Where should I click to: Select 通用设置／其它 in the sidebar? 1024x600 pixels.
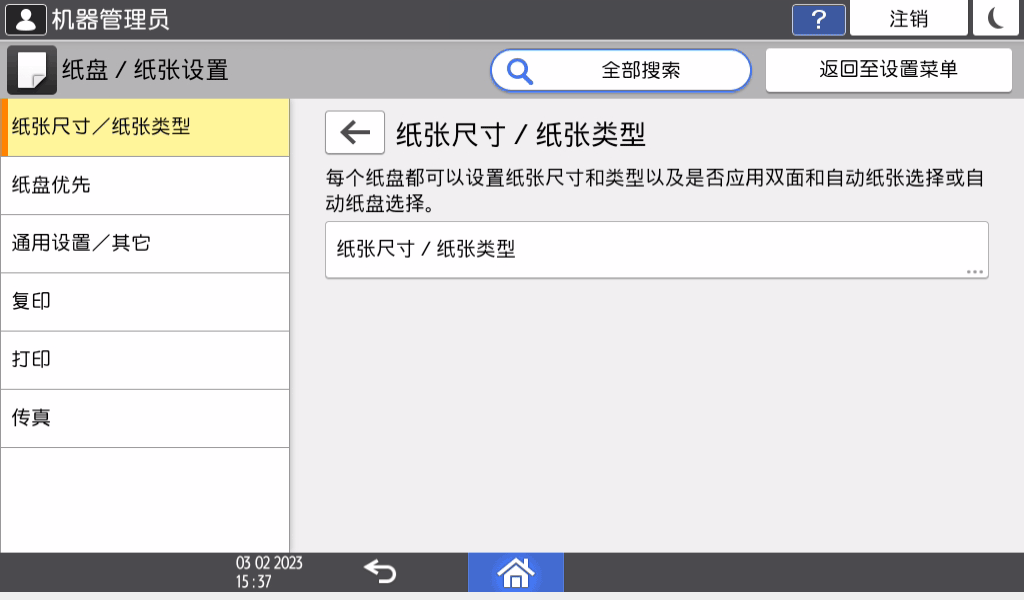point(145,243)
